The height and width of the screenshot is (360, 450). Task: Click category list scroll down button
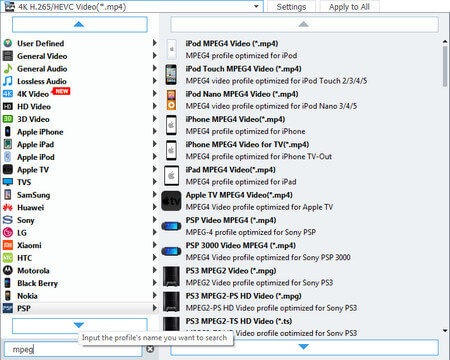(x=80, y=325)
